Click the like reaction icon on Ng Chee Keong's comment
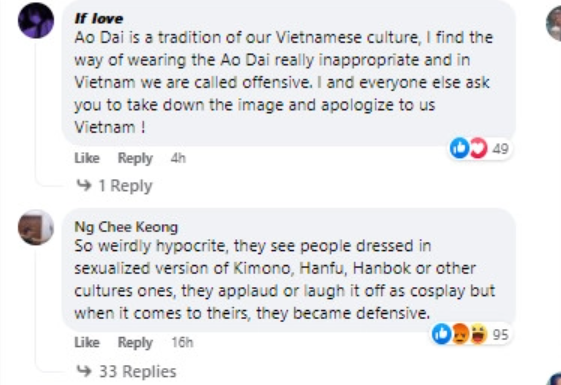561x385 pixels. [x=442, y=334]
